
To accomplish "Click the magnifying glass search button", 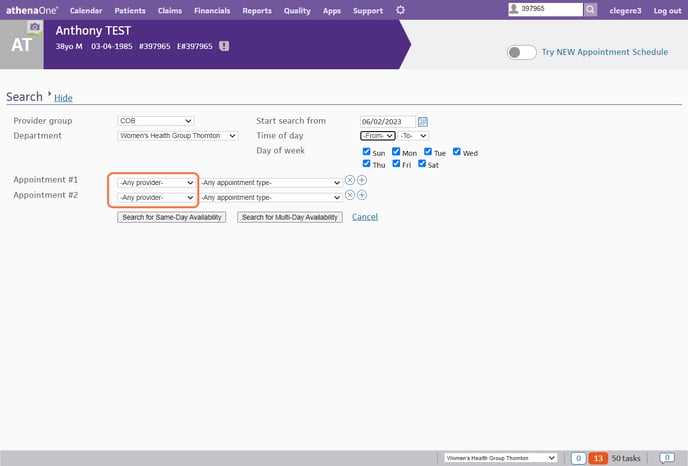I will (x=591, y=10).
